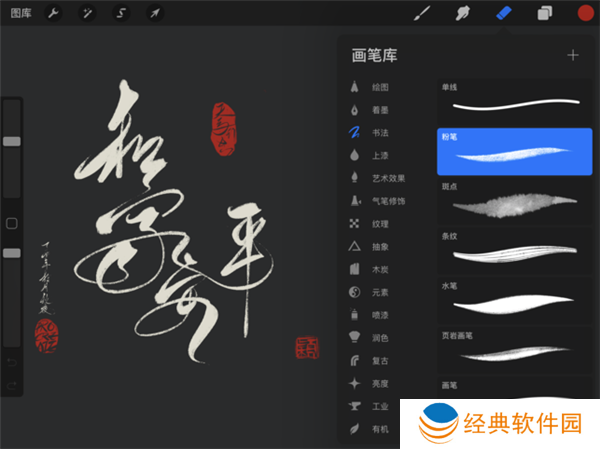
Task: Click the upper brush size slider
Action: 12,142
